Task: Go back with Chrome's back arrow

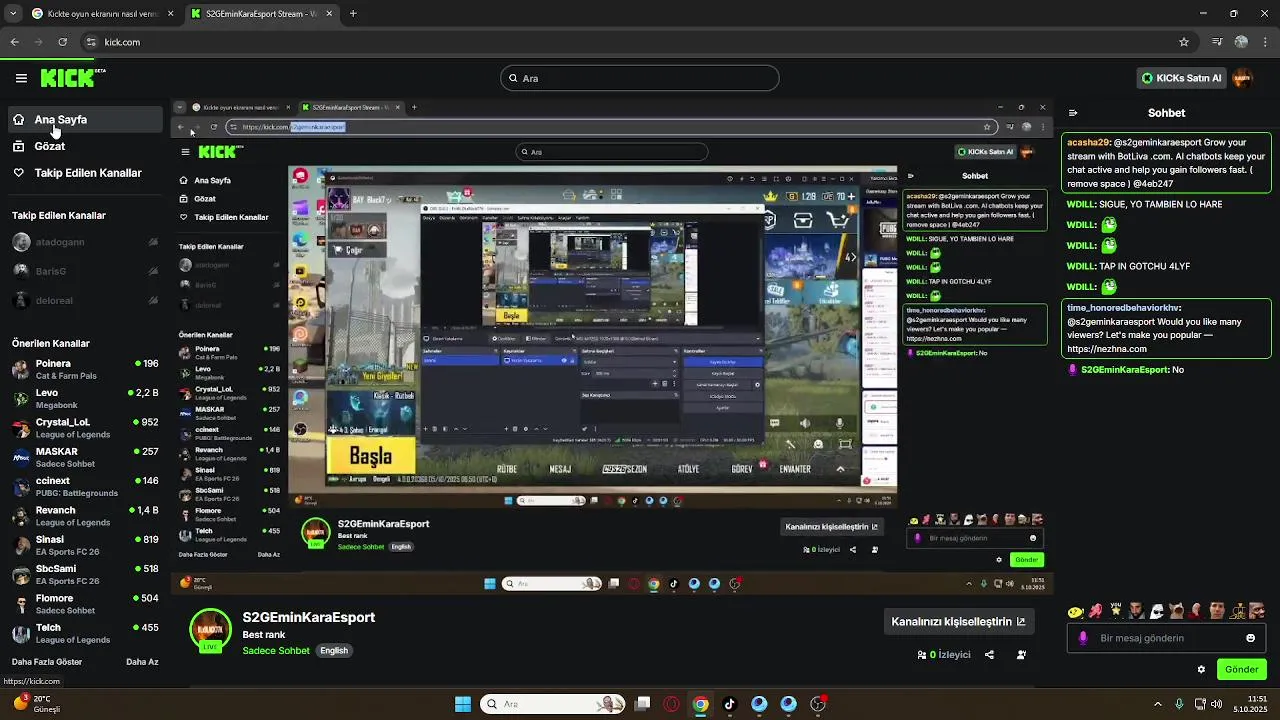Action: (x=14, y=42)
